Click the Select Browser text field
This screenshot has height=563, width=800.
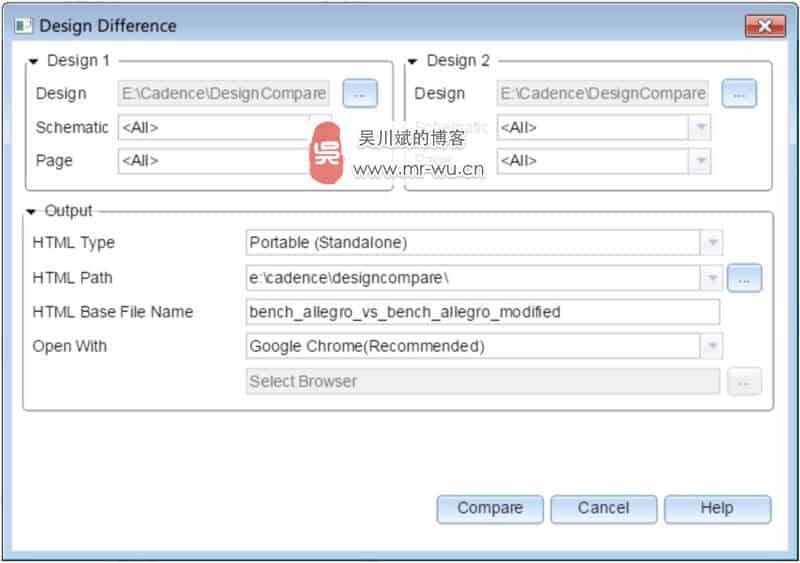click(x=482, y=381)
